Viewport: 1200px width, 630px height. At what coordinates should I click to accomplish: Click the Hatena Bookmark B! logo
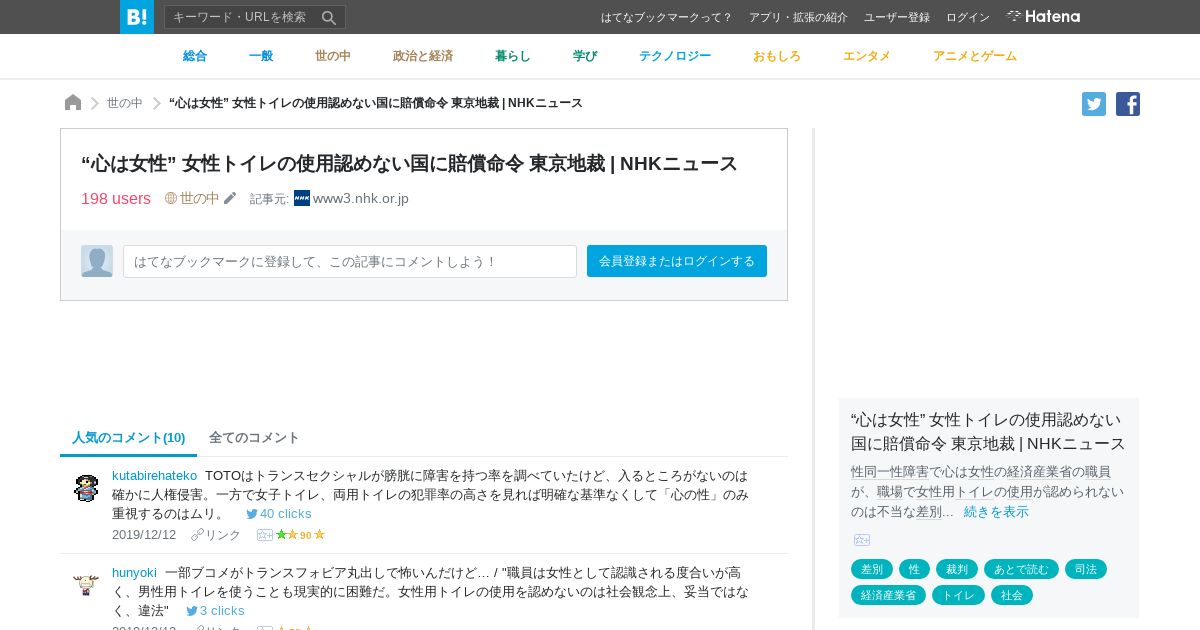pyautogui.click(x=137, y=17)
